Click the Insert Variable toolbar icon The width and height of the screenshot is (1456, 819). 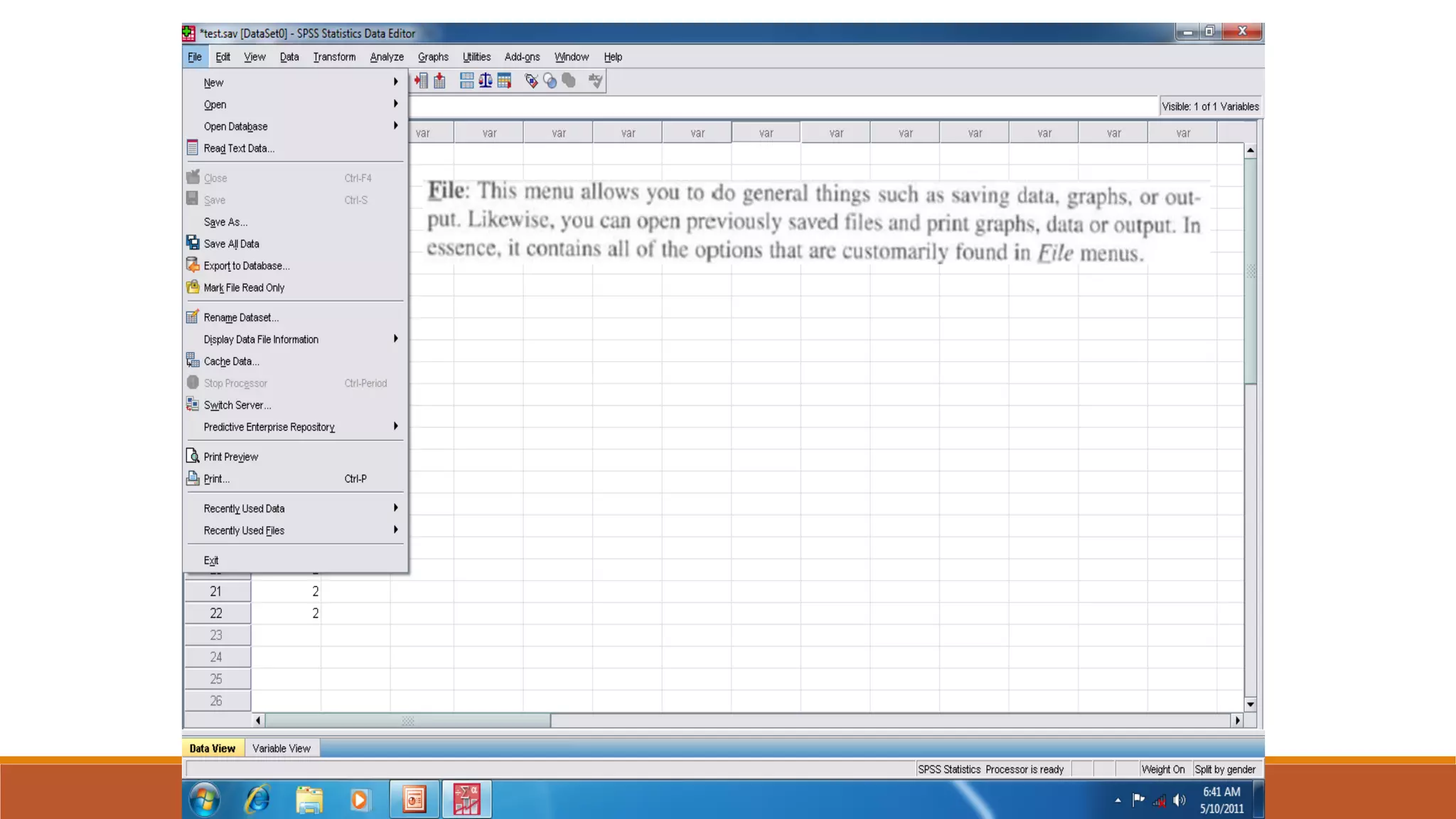[x=440, y=81]
